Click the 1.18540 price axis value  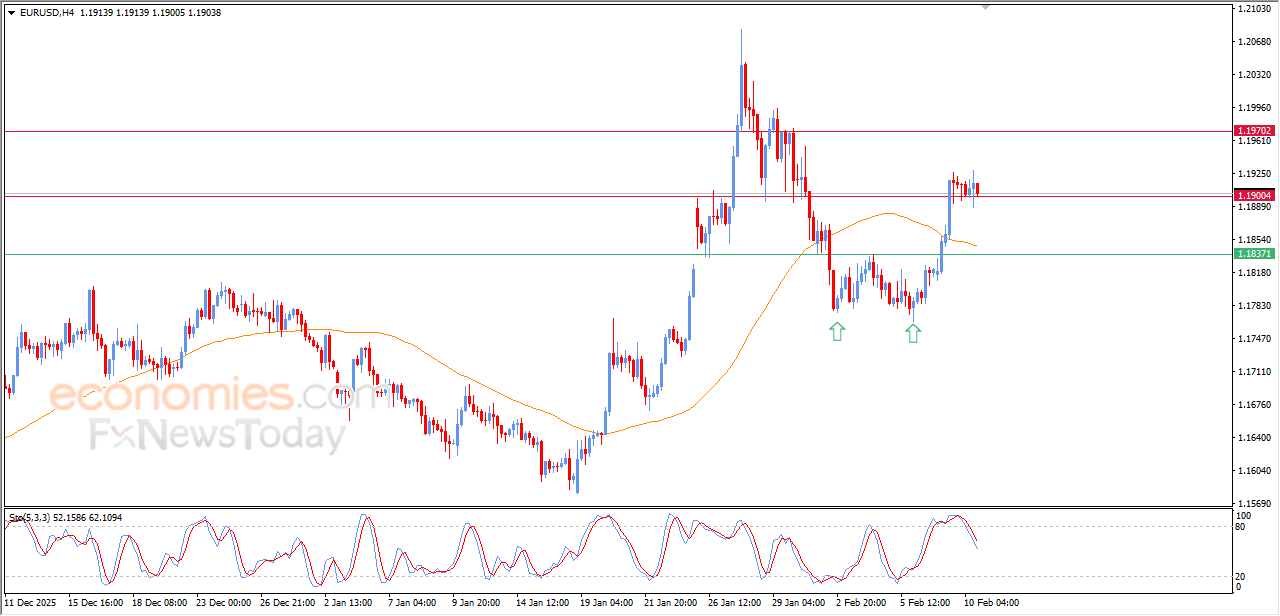[x=1253, y=240]
